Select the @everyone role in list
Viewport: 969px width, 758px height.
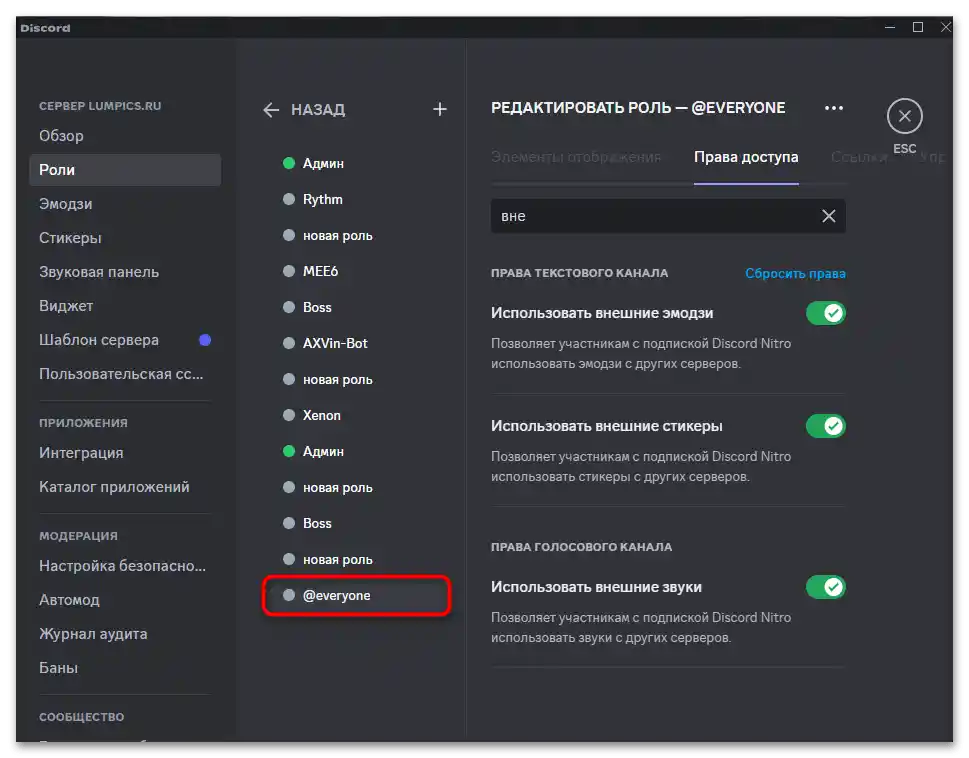click(x=337, y=596)
